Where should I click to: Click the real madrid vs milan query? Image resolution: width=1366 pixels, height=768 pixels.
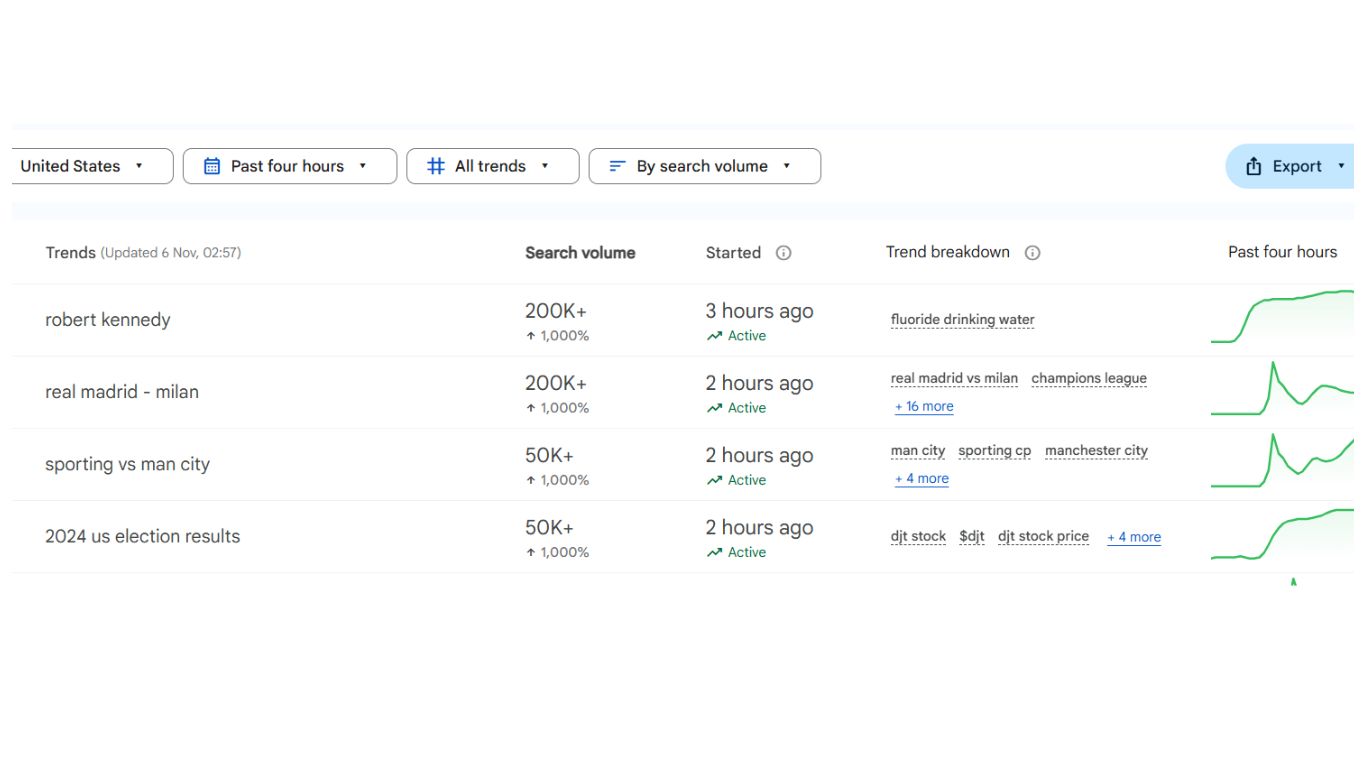[954, 379]
